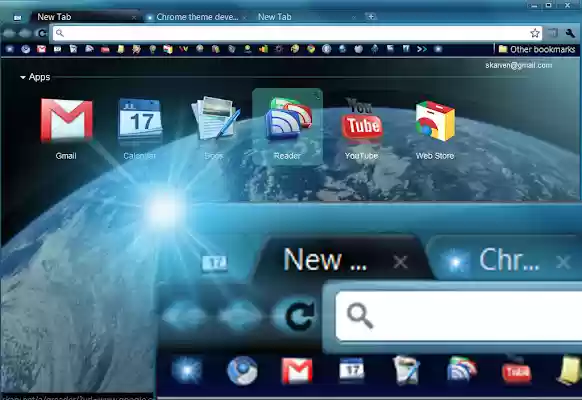Screen dimensions: 582x400
Task: Click the Reader label text
Action: pos(287,156)
